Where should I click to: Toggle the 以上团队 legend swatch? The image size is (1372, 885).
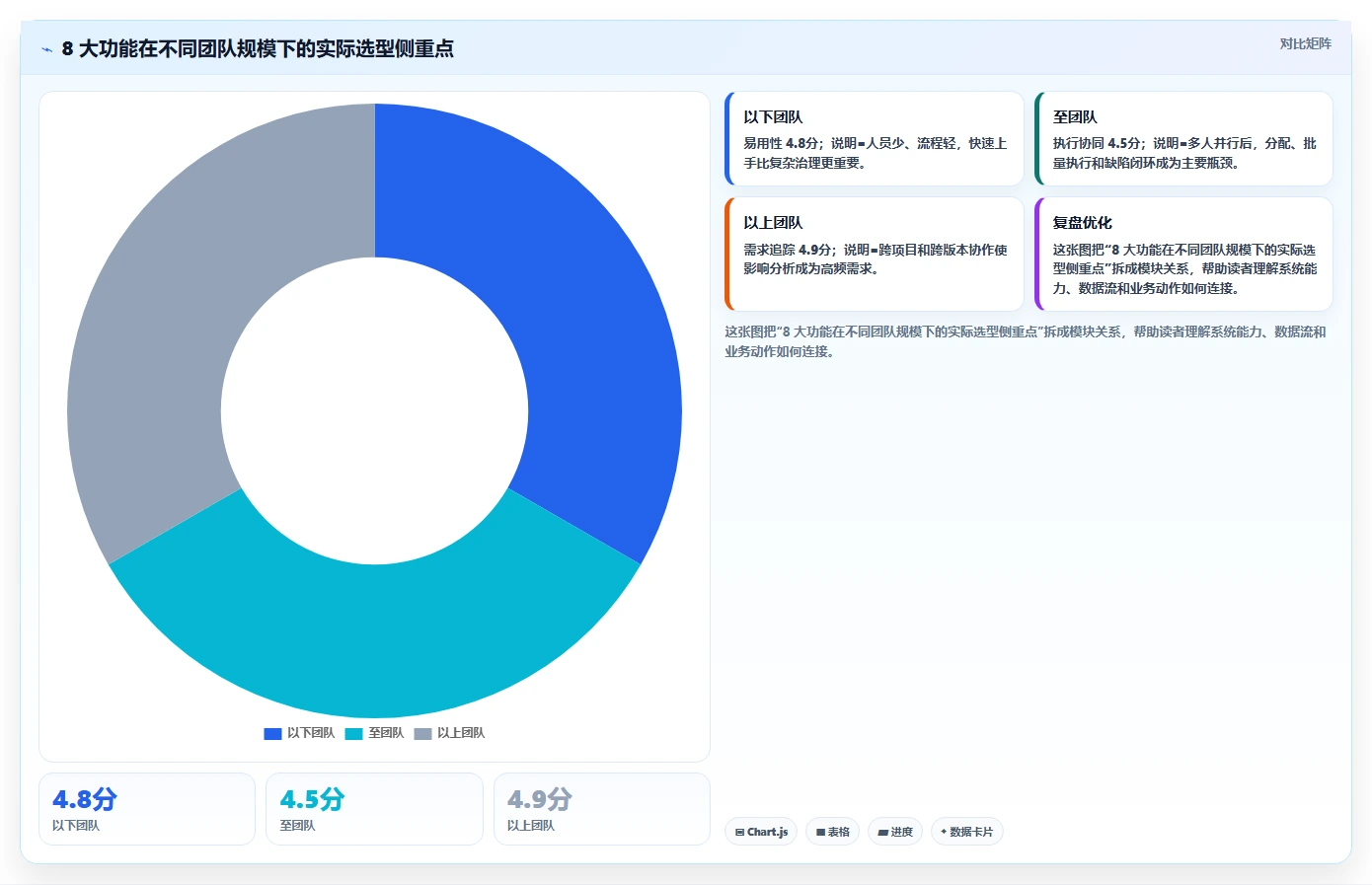(x=422, y=733)
